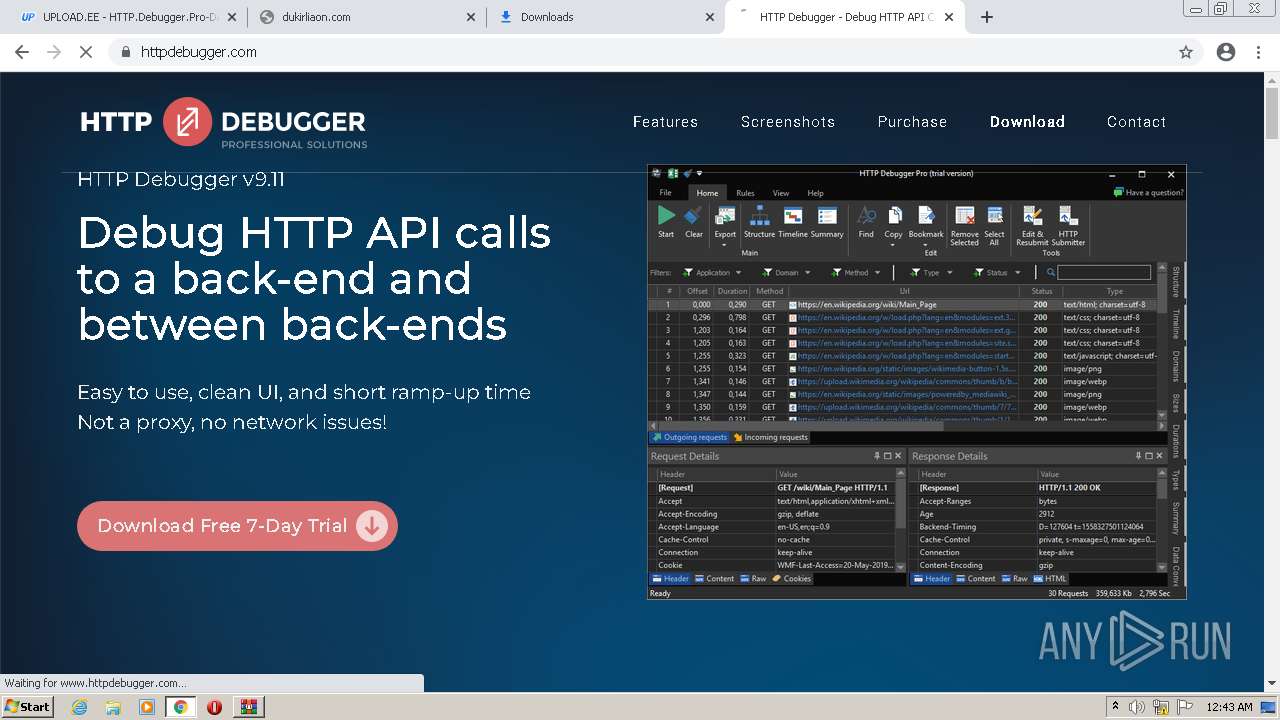This screenshot has height=720, width=1280.
Task: Click the httpdebugger.com address bar
Action: point(655,52)
